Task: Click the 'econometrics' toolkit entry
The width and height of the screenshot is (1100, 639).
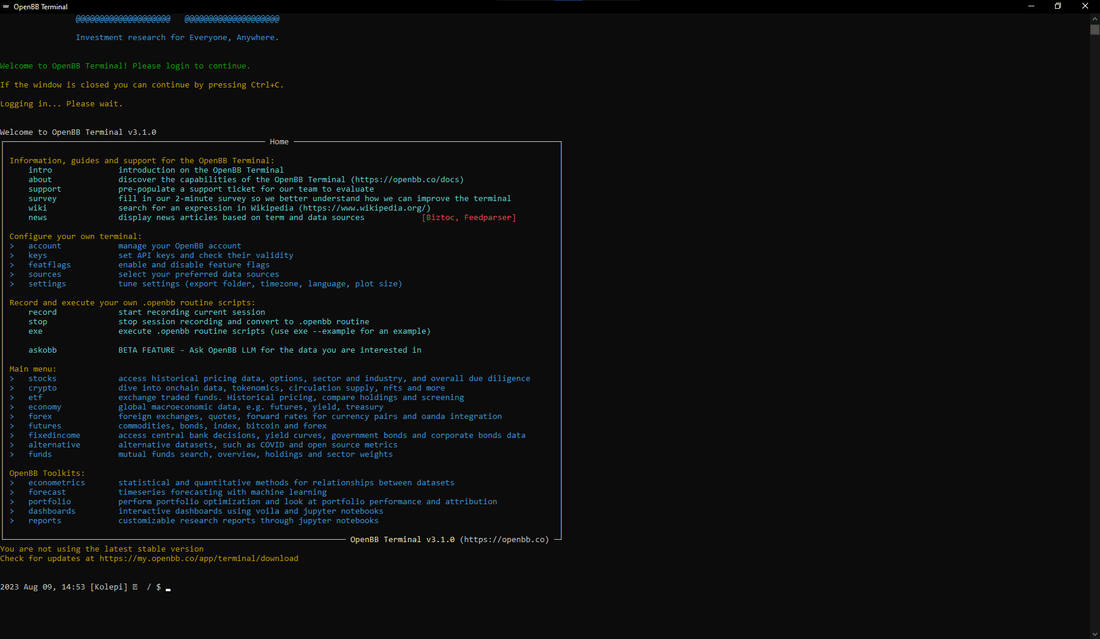Action: (57, 483)
